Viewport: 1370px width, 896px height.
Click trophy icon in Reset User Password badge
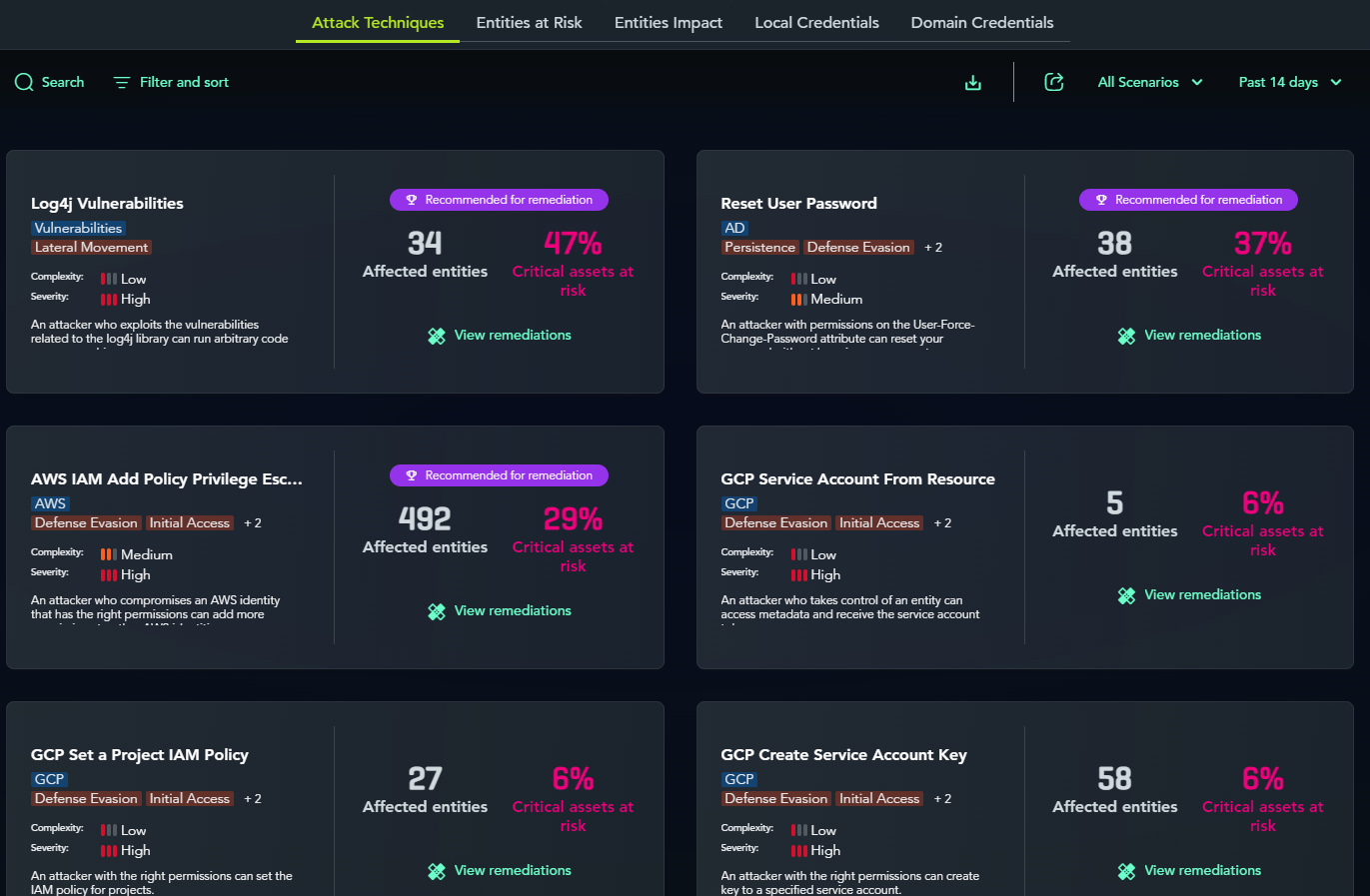(1101, 200)
